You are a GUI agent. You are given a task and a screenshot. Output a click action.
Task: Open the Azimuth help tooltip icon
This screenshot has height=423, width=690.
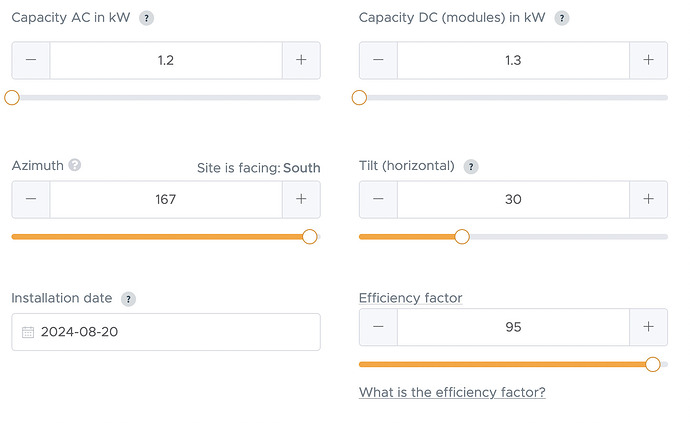pos(75,166)
